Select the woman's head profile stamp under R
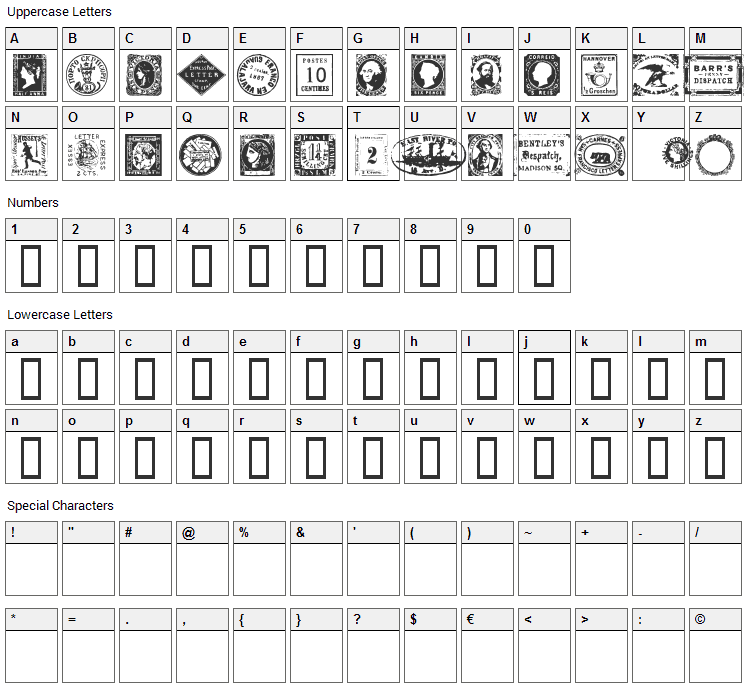The width and height of the screenshot is (748, 690). coord(258,155)
